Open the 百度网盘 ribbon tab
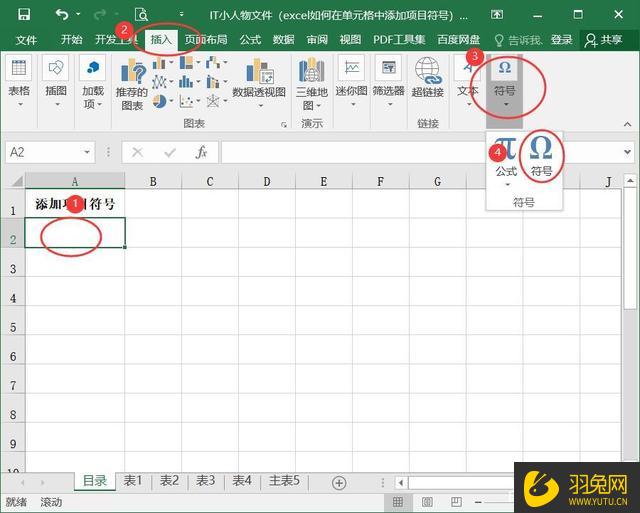Screen dimensions: 640x513 [458, 40]
